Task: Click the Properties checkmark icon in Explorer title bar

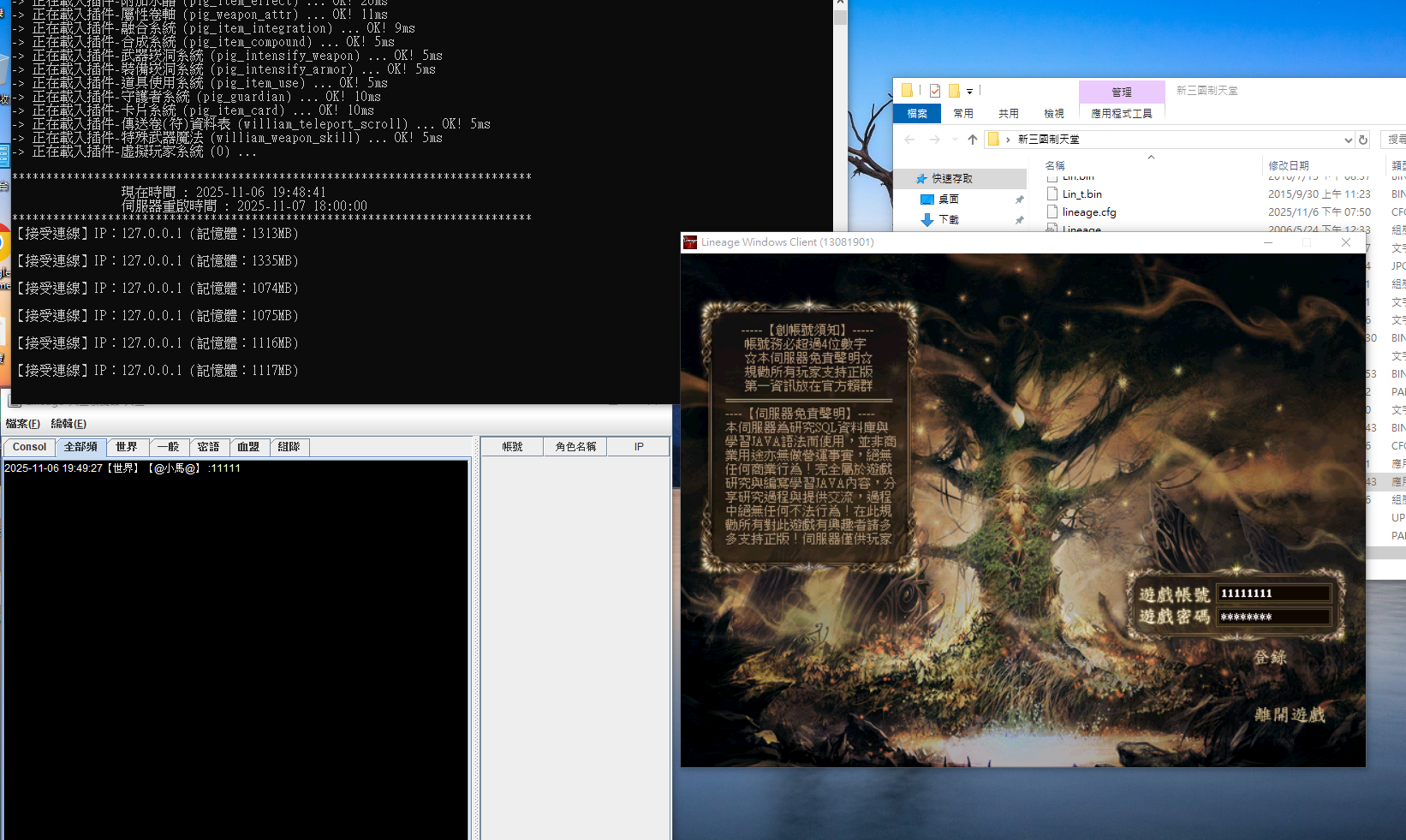Action: point(935,90)
